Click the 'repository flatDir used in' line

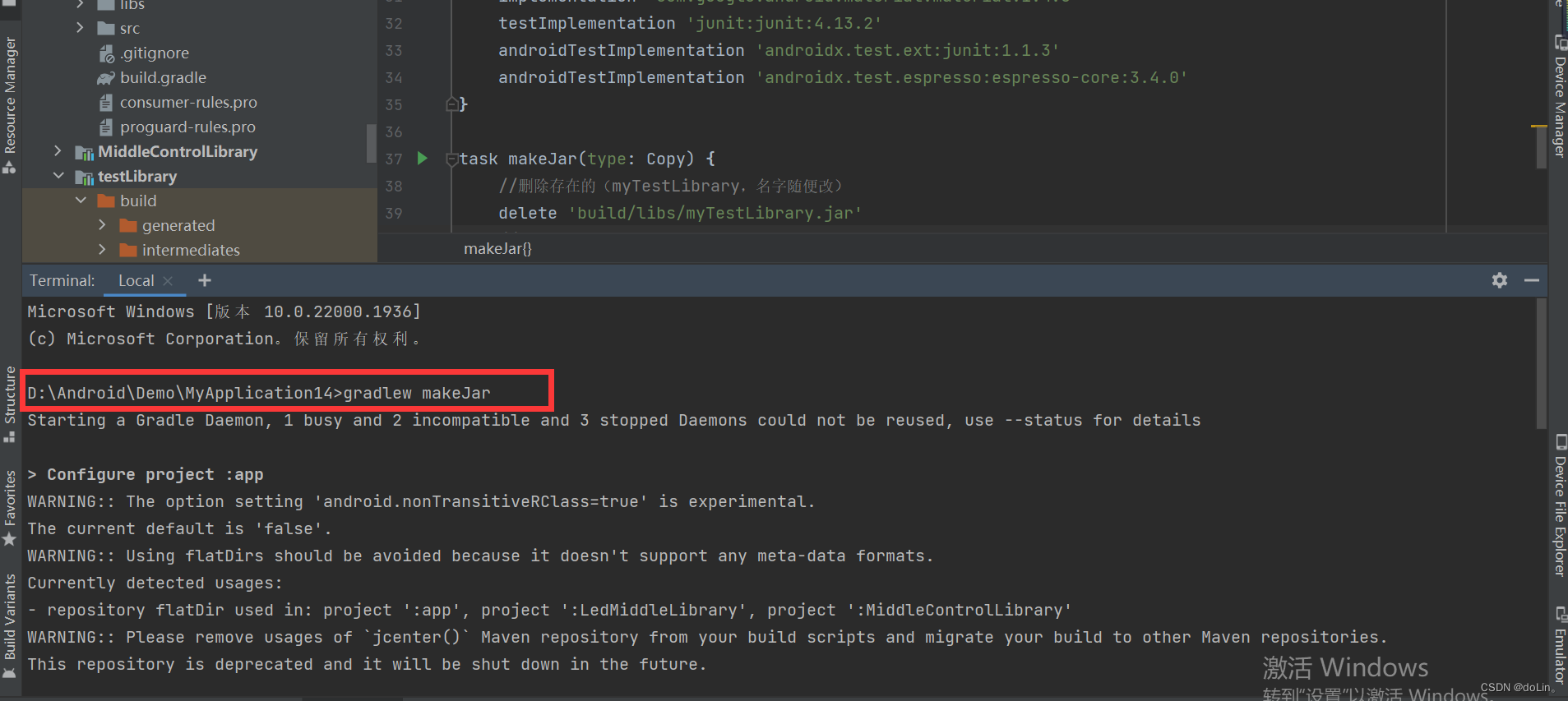(x=549, y=610)
